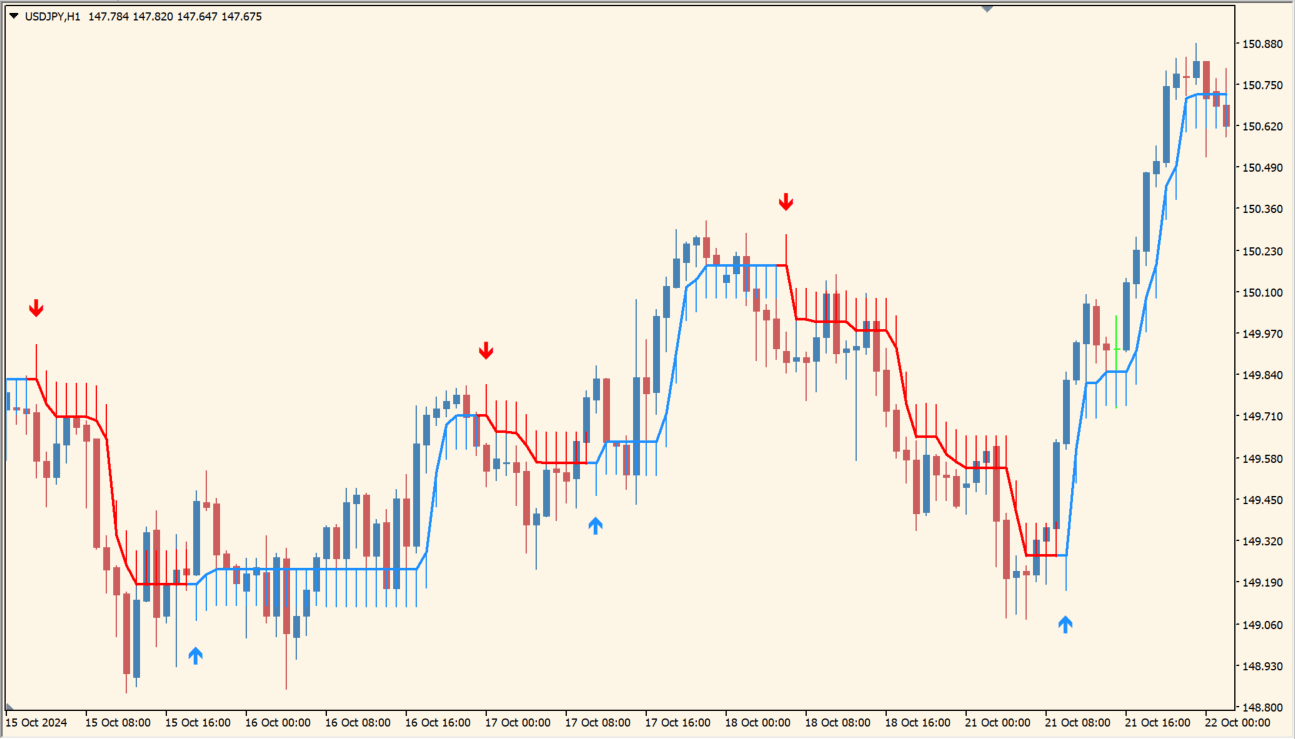Select the red down arrow near 15 Oct 2024
1295x739 pixels.
(36, 308)
